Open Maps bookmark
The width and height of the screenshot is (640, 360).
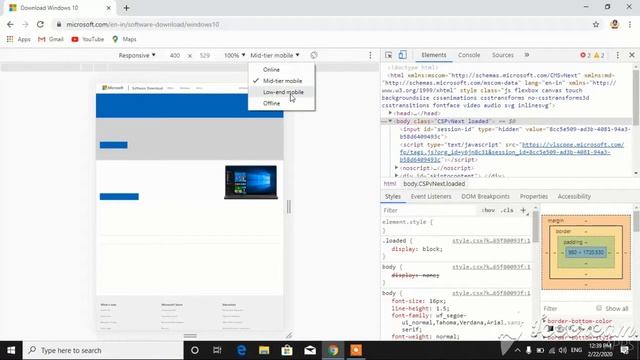point(124,39)
